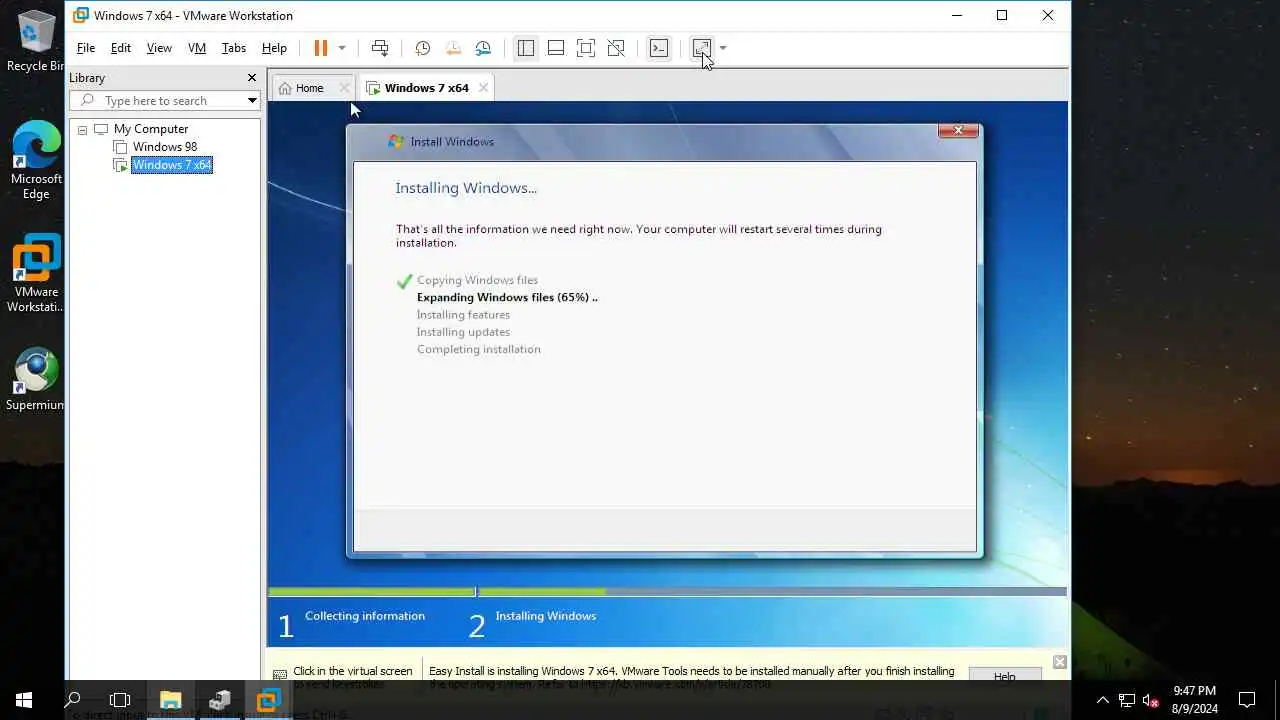Viewport: 1280px width, 720px height.
Task: Toggle the Library sidebar toolbar icon
Action: (526, 48)
